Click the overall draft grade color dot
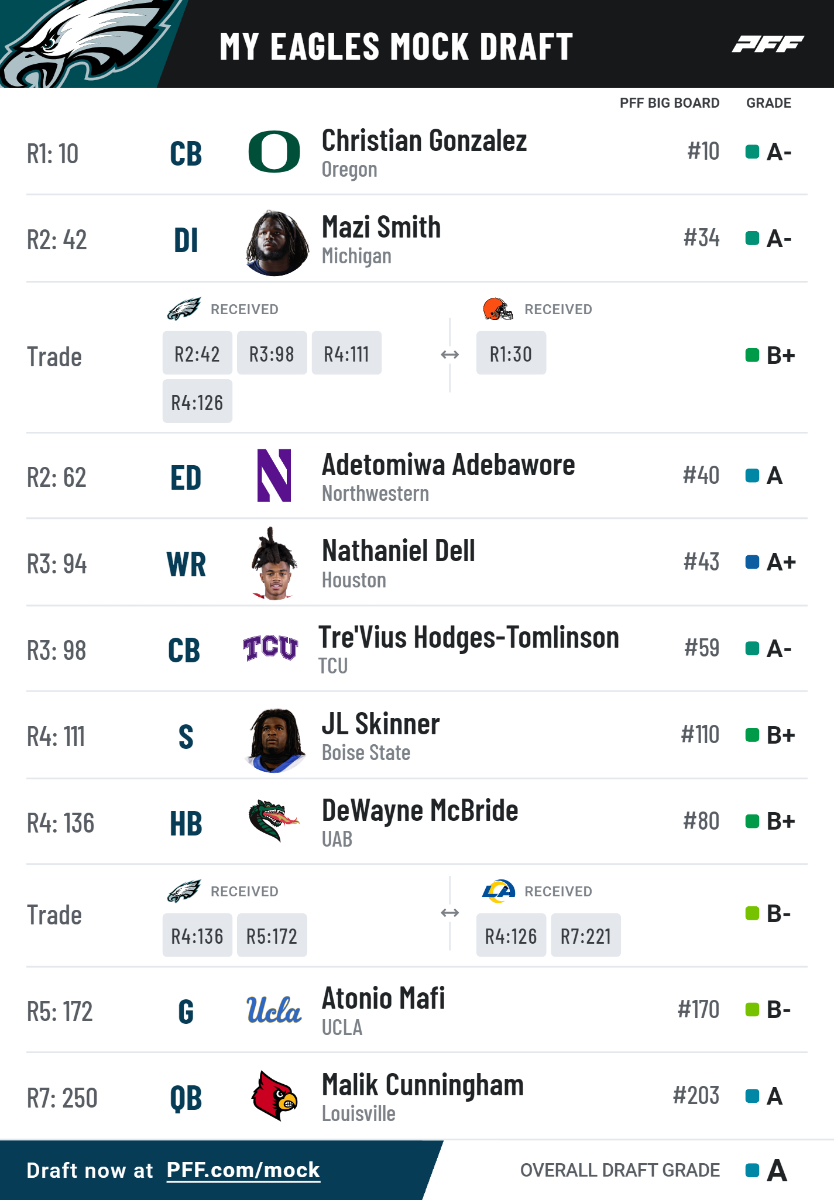This screenshot has width=834, height=1200. [752, 1170]
